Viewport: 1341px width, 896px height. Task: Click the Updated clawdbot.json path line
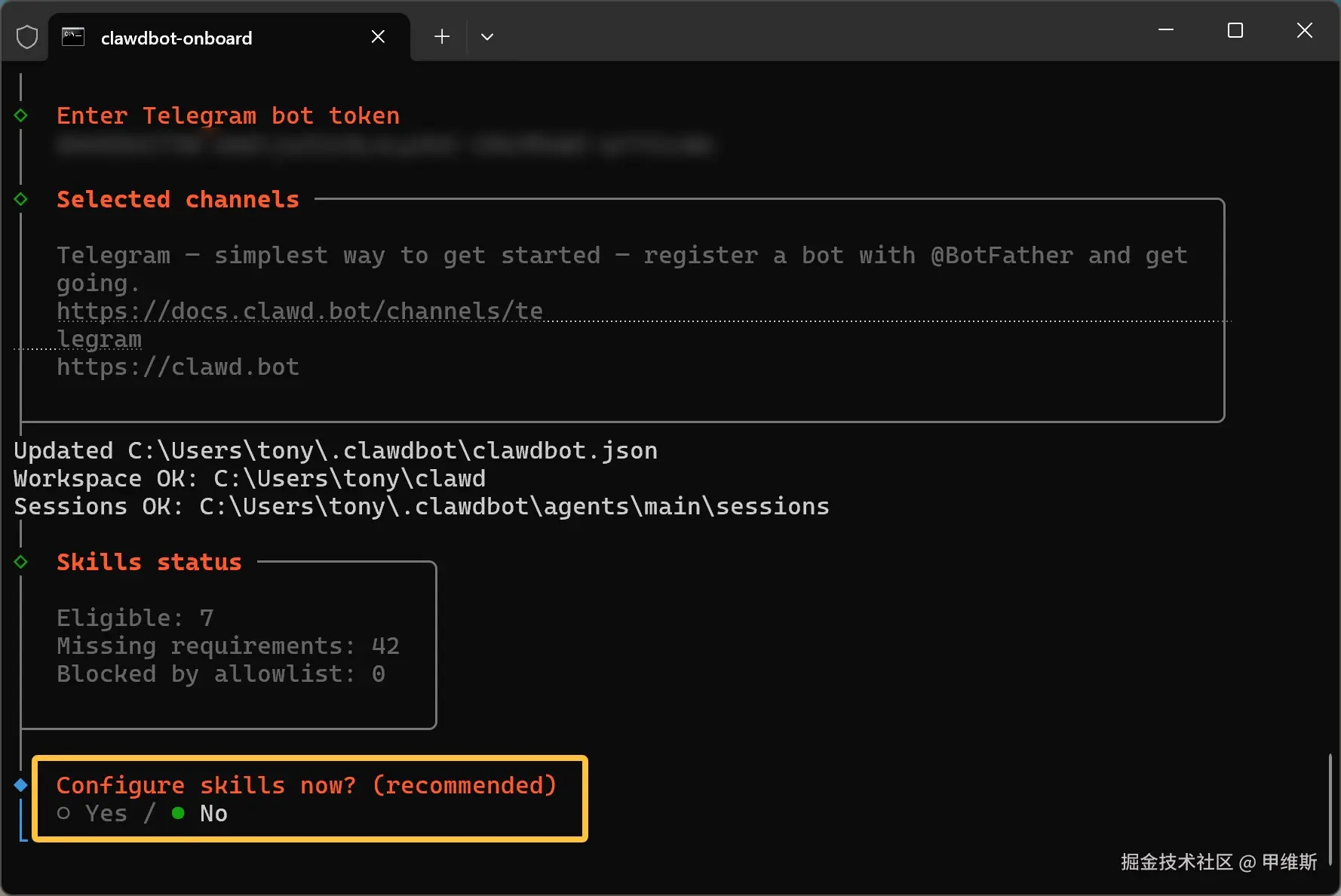[336, 451]
